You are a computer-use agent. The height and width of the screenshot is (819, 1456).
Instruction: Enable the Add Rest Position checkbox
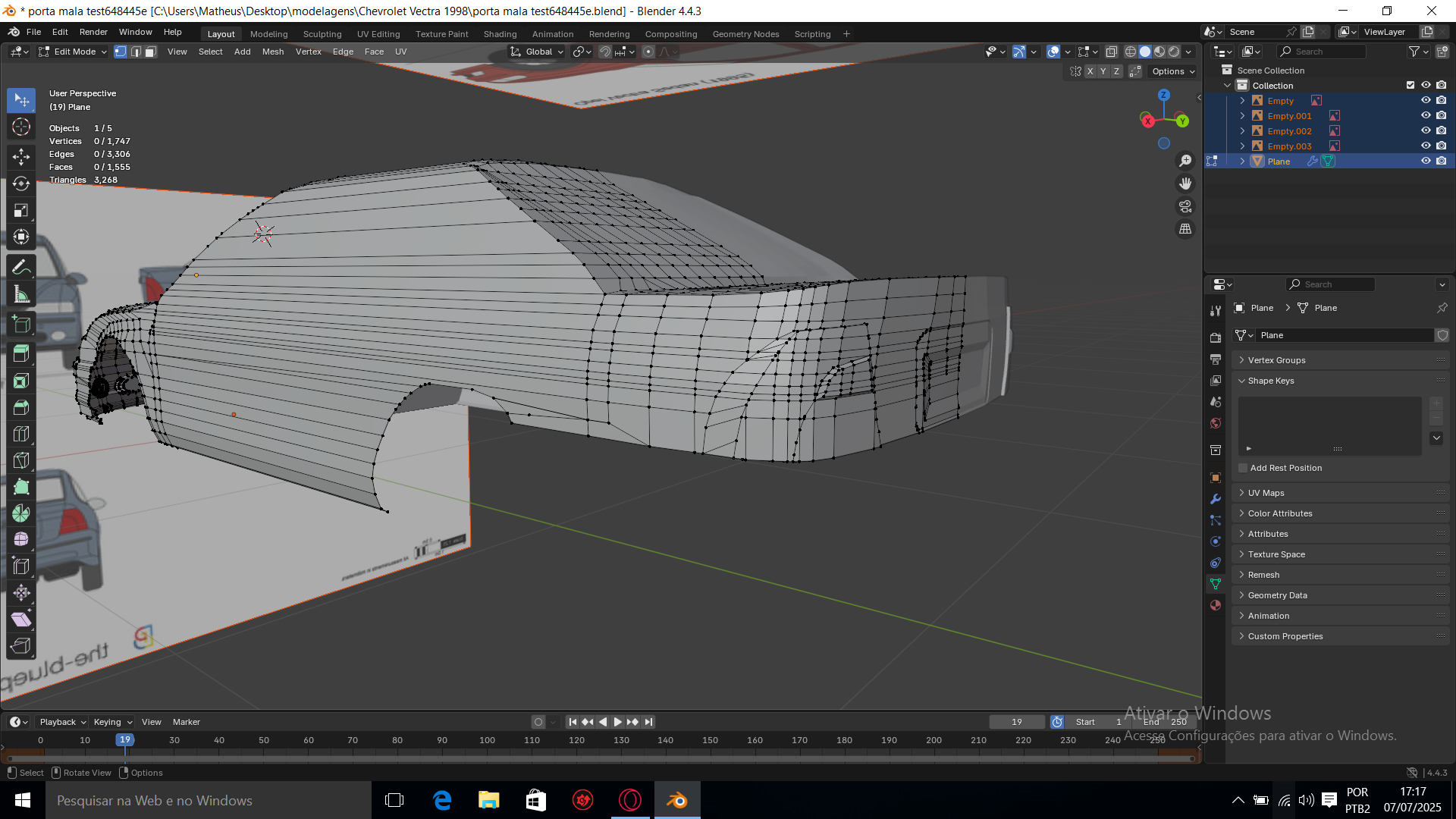[x=1243, y=468]
